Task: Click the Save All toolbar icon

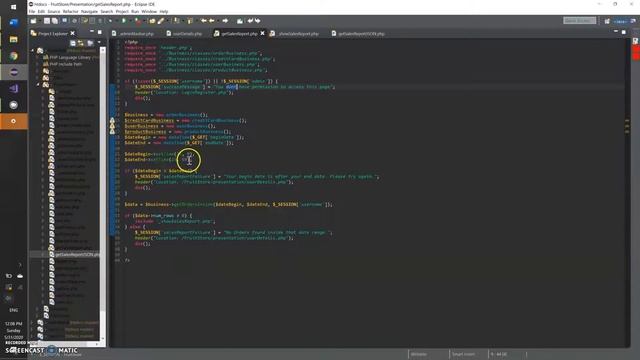Action: pos(55,21)
